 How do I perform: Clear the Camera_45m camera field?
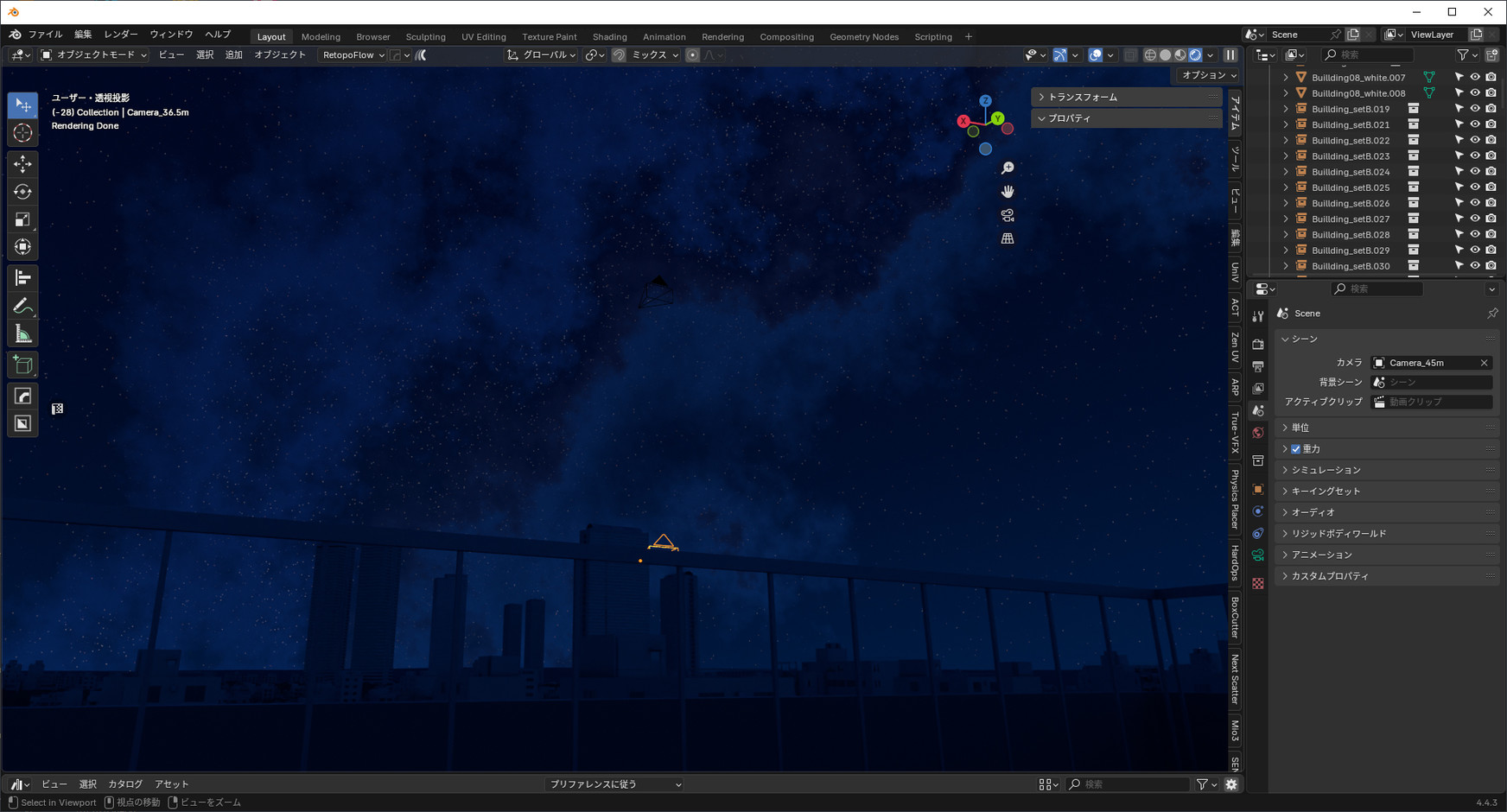point(1484,363)
